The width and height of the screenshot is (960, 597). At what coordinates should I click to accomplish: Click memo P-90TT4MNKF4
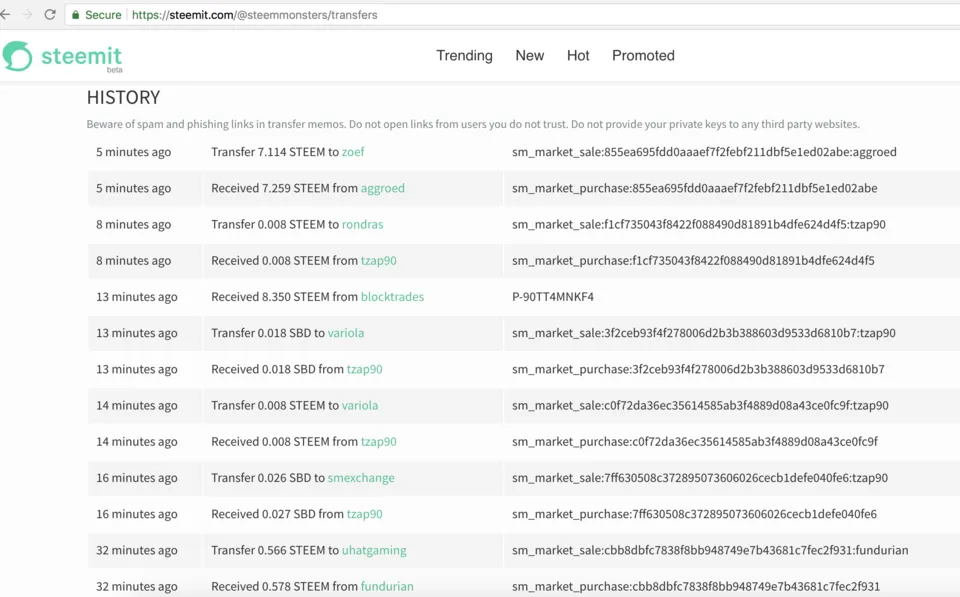point(553,297)
